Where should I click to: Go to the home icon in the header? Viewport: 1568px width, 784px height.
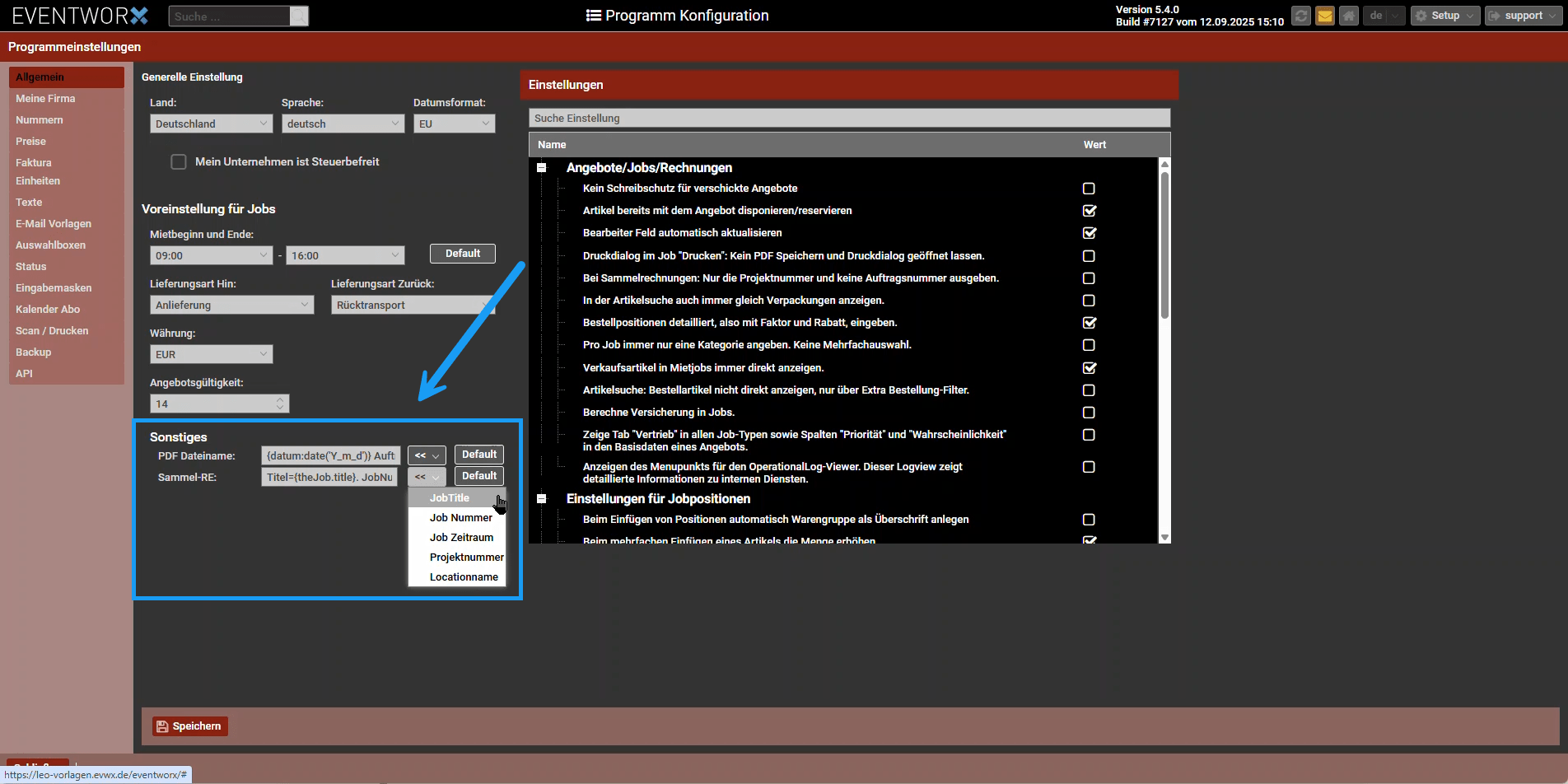(x=1348, y=16)
